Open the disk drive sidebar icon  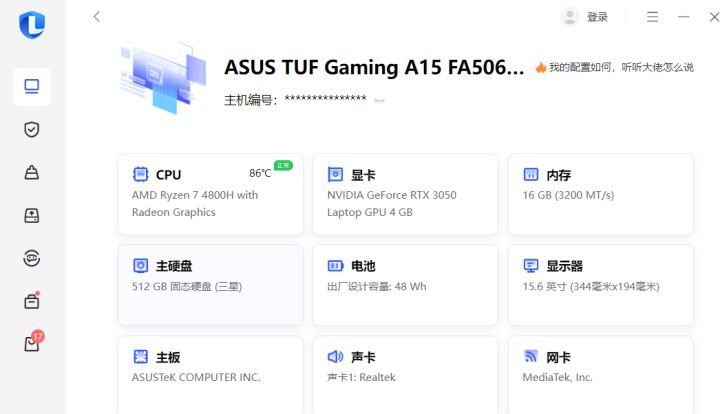[32, 215]
